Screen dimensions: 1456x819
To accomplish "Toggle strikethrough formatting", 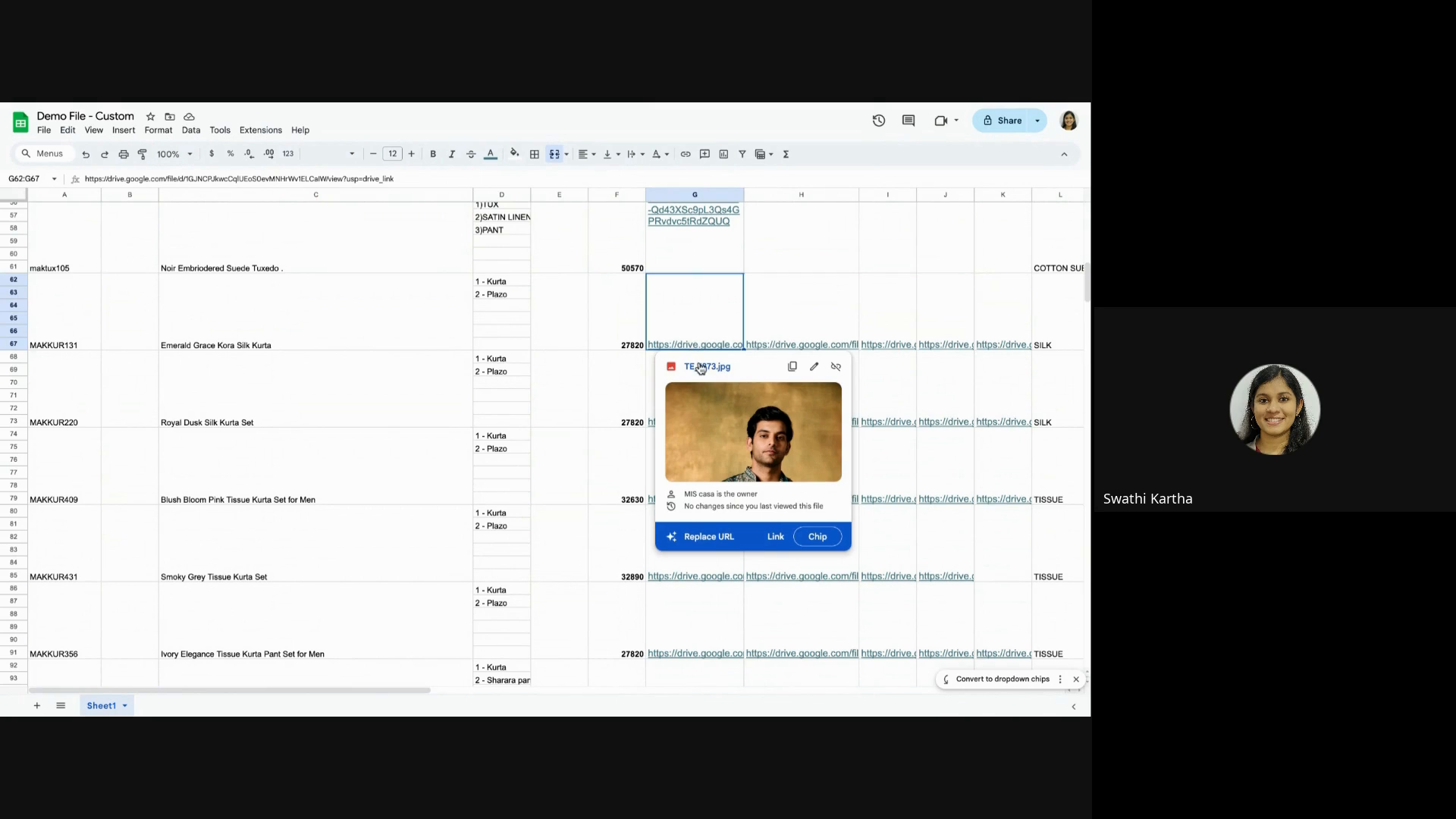I will pos(470,154).
